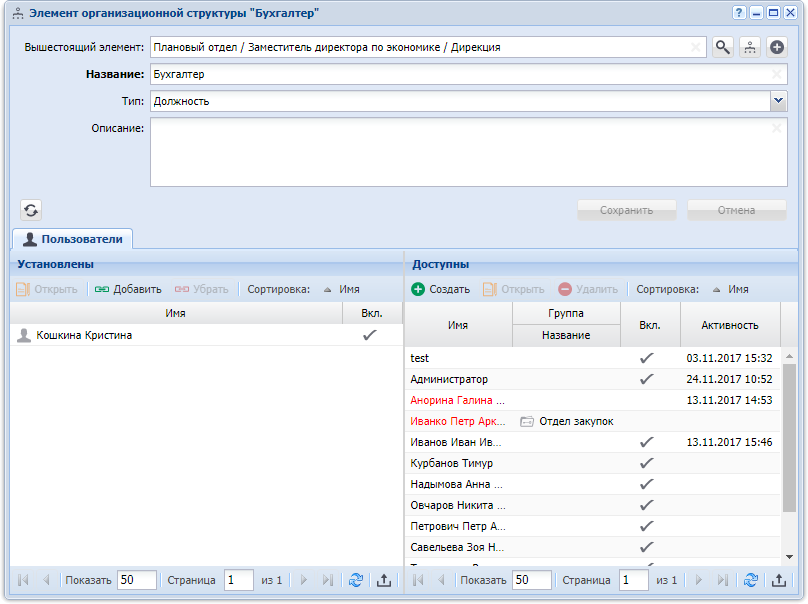This screenshot has height=604, width=808.
Task: Click Открыть in the Доступны toolbar
Action: (514, 289)
